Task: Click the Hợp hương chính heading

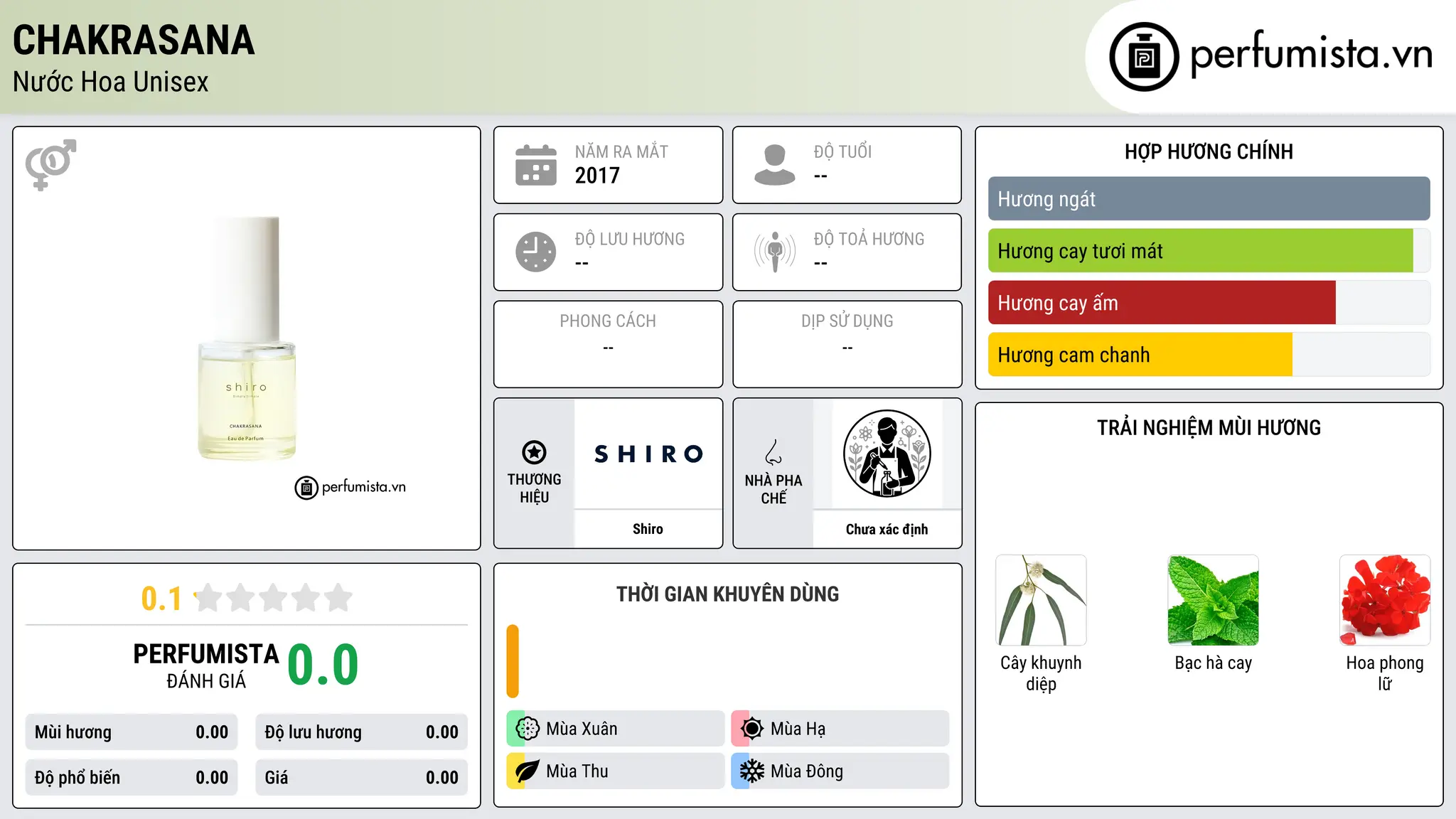Action: pyautogui.click(x=1209, y=151)
